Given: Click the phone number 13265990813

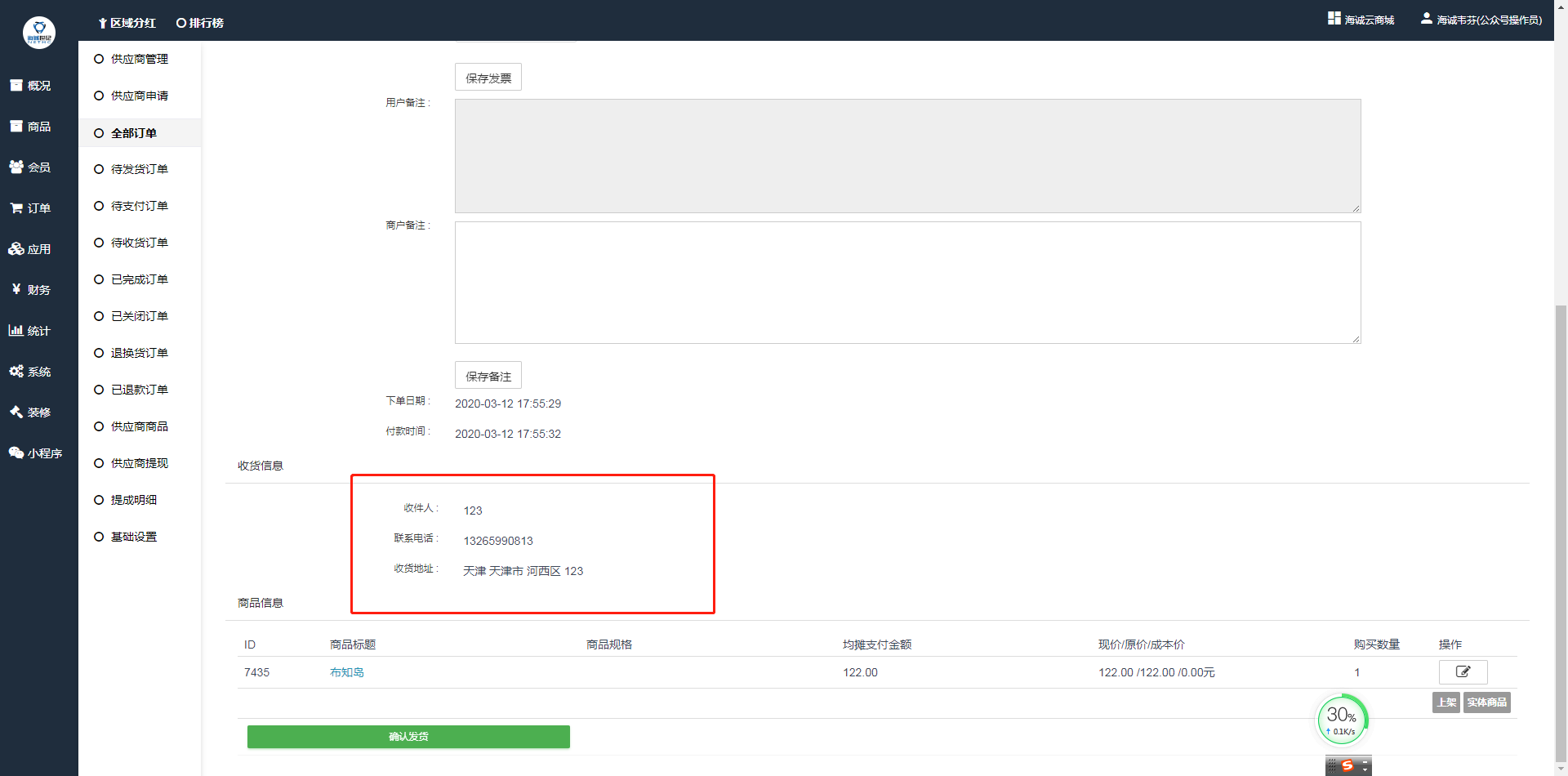Looking at the screenshot, I should [x=498, y=541].
